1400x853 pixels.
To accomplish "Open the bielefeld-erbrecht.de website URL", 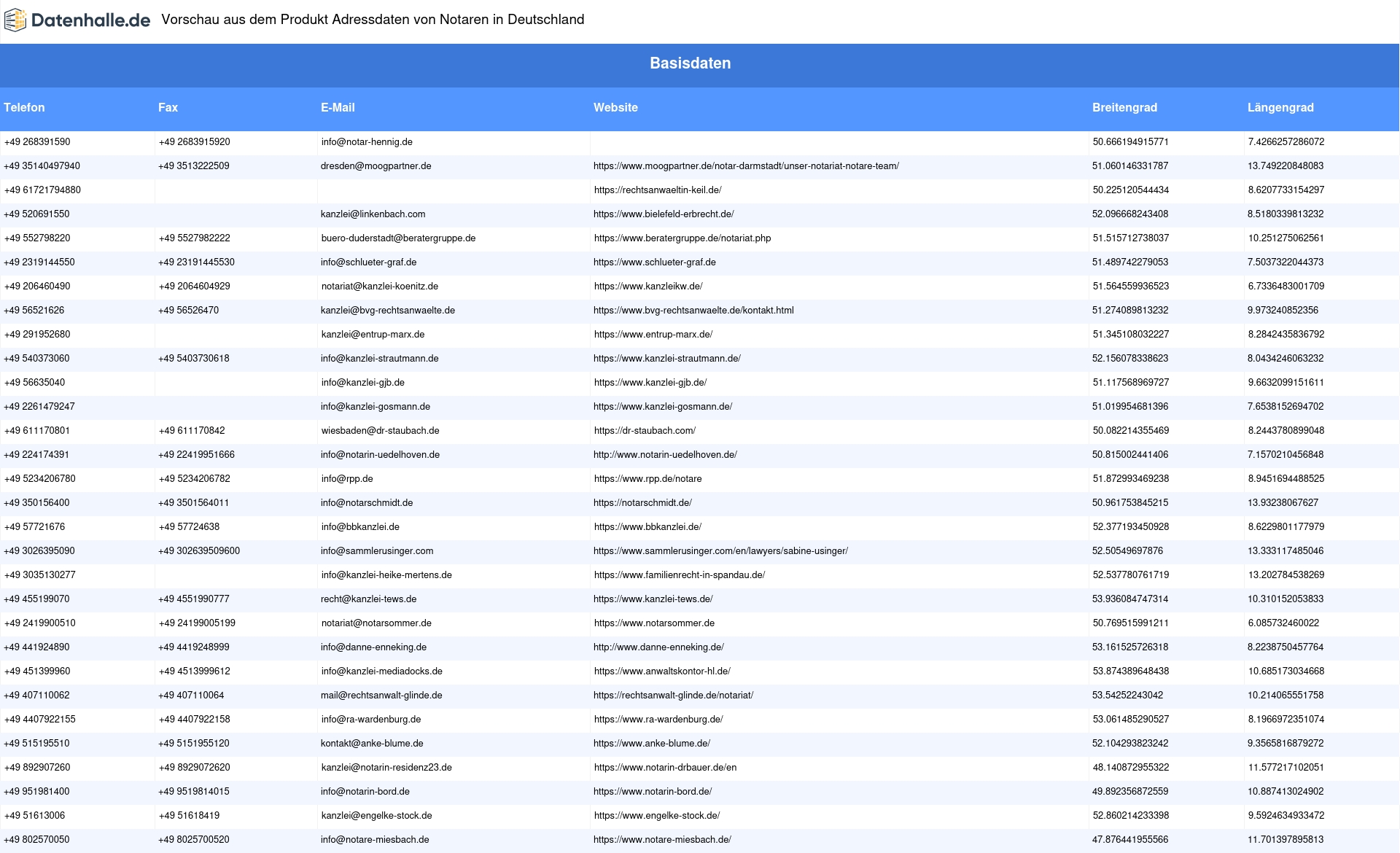I will [664, 214].
